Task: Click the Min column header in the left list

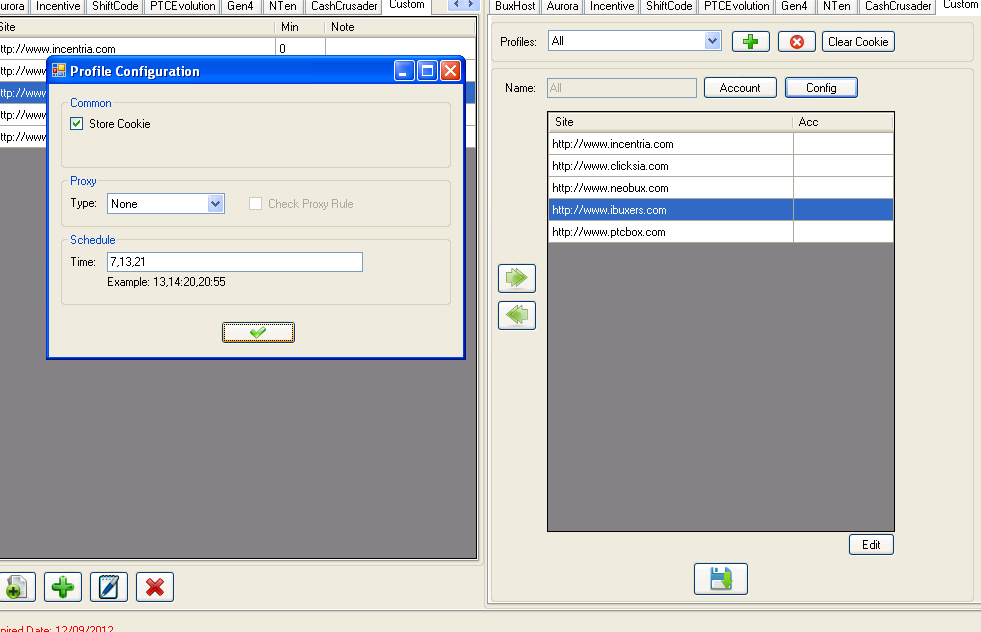Action: 299,27
